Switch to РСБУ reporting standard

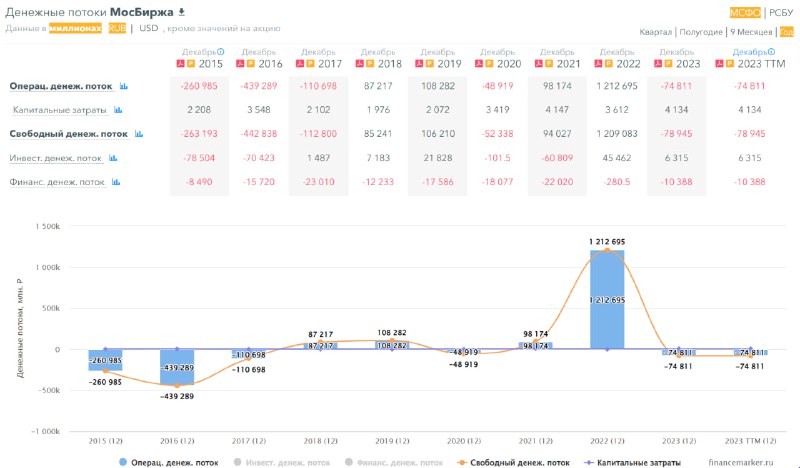point(781,13)
